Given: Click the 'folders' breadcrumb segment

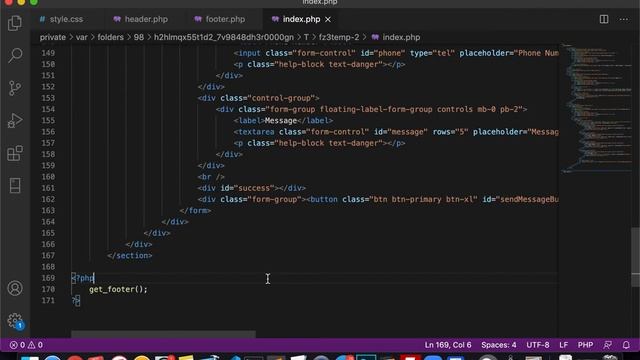Looking at the screenshot, I should tap(110, 37).
